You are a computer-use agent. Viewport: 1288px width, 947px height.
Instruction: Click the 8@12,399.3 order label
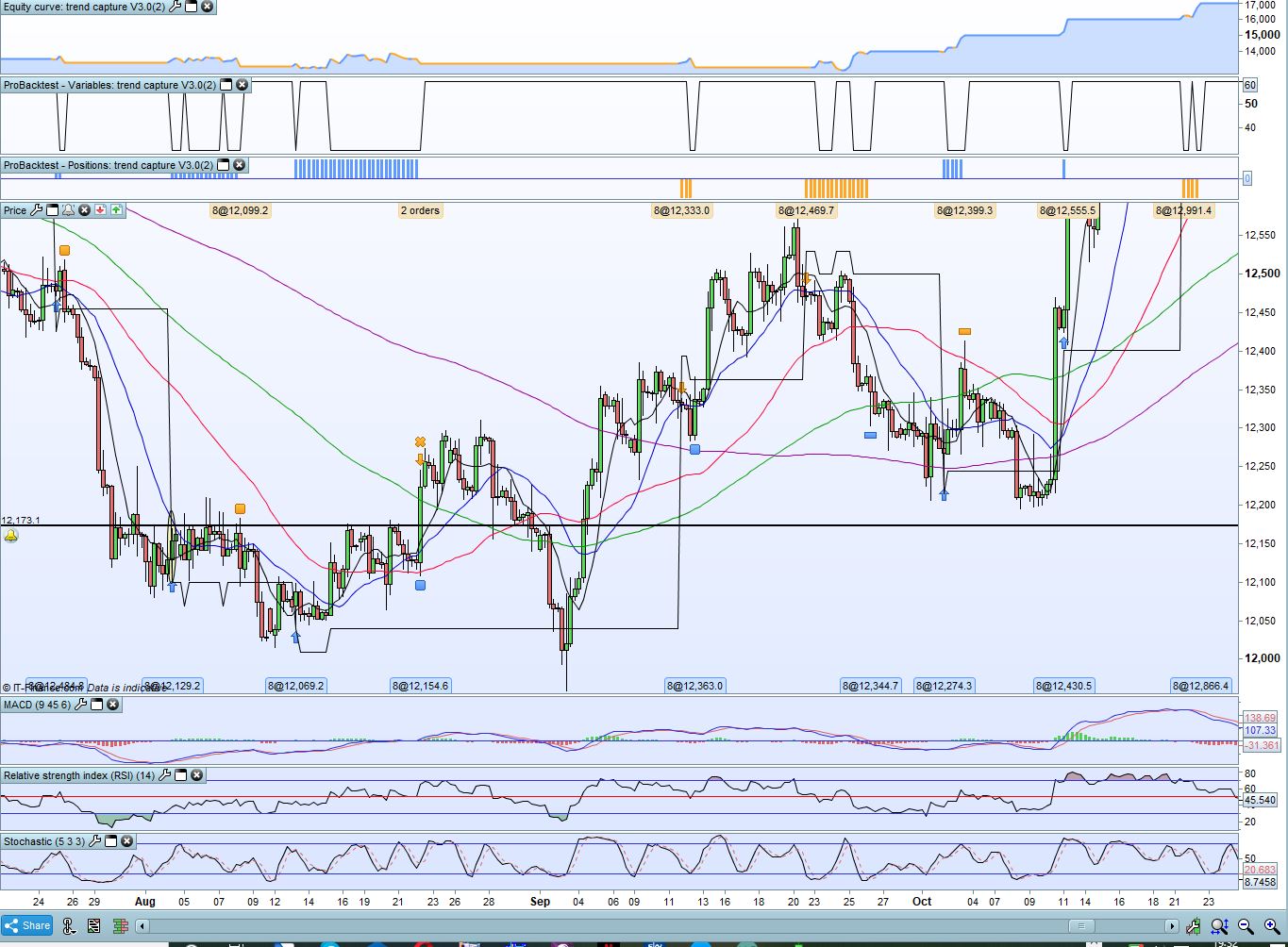pyautogui.click(x=964, y=210)
